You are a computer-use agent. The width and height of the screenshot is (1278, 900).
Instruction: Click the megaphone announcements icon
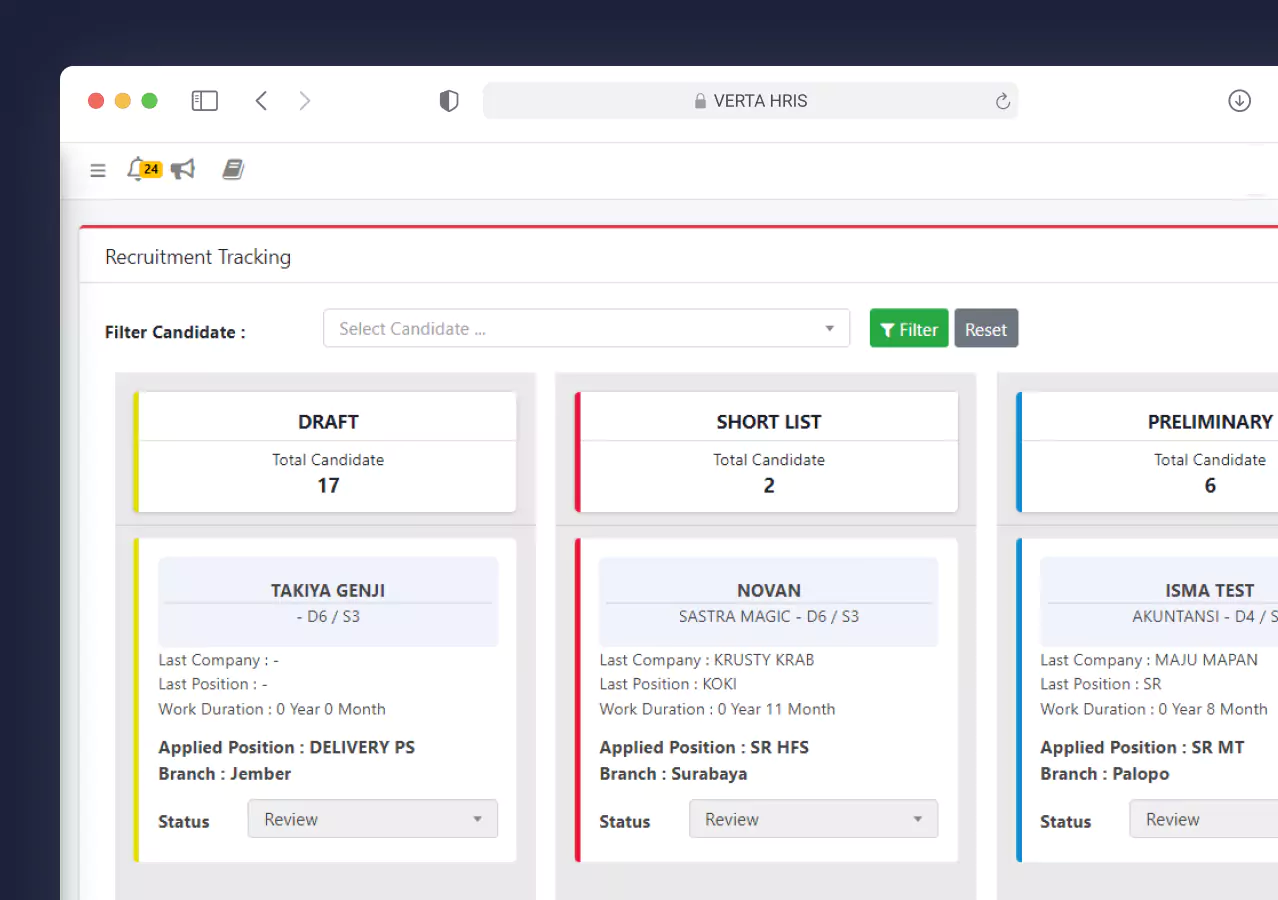(x=182, y=169)
